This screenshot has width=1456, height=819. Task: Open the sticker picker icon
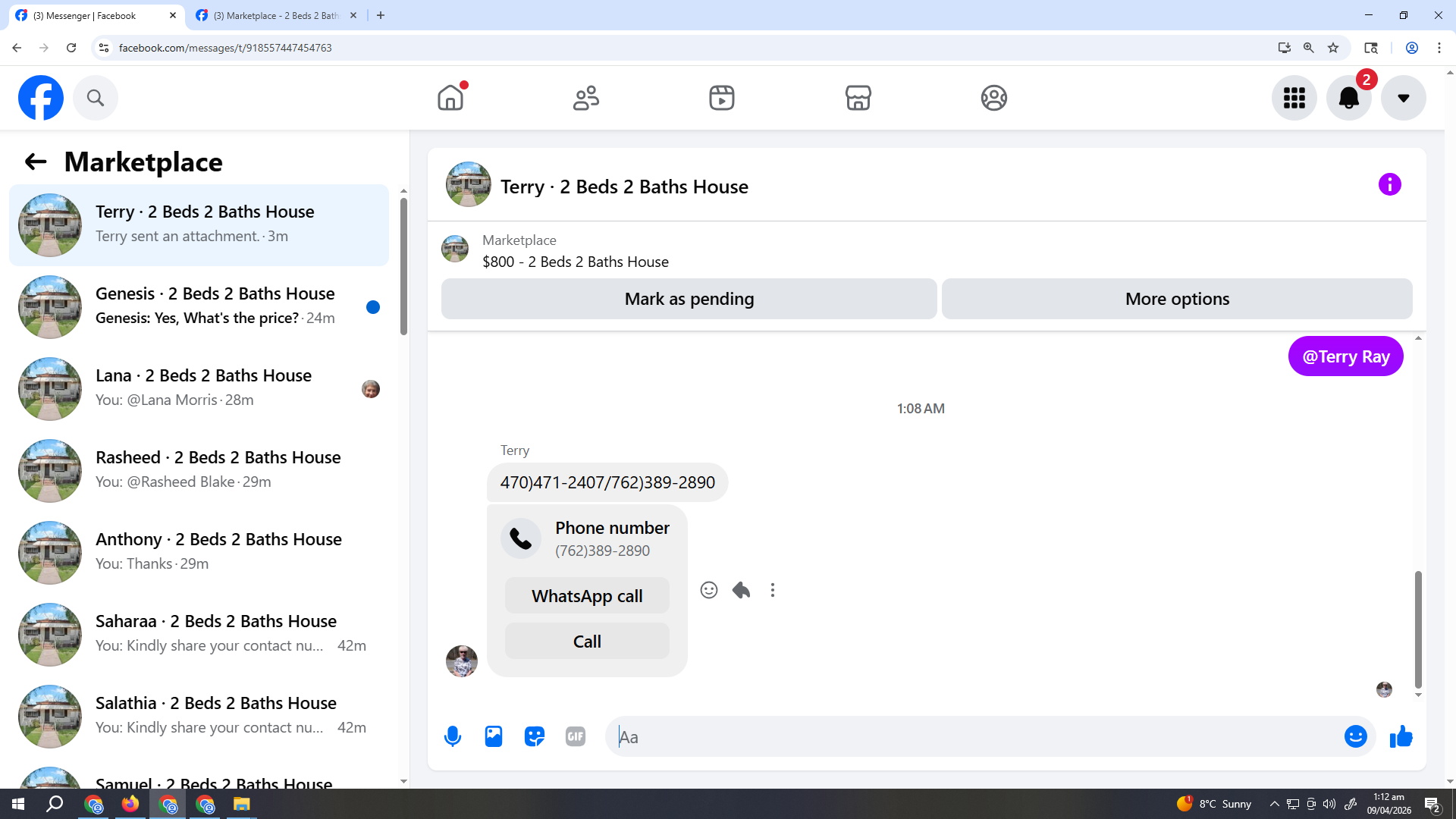click(x=535, y=736)
